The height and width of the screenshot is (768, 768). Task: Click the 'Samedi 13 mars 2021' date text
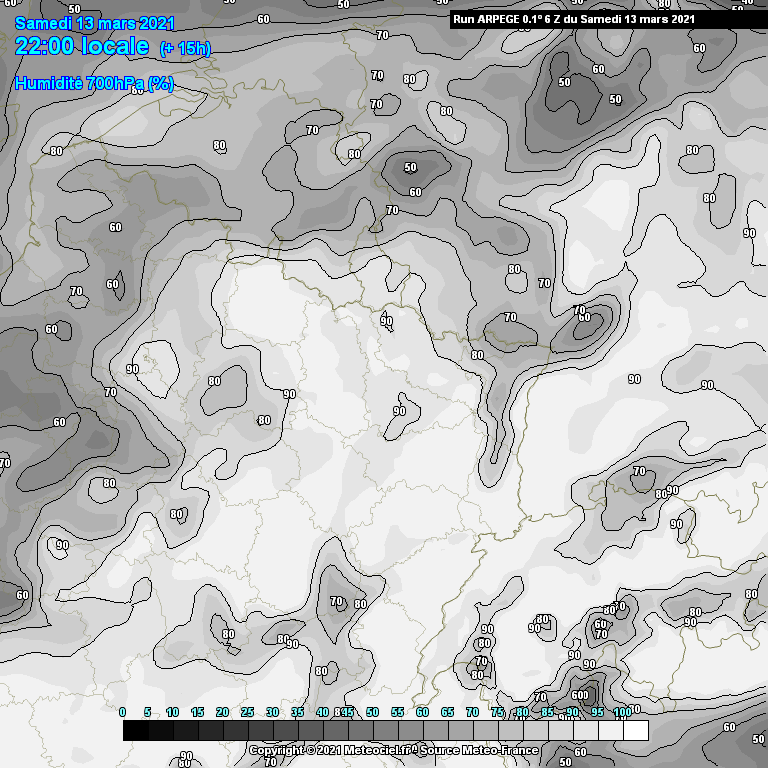pos(95,23)
